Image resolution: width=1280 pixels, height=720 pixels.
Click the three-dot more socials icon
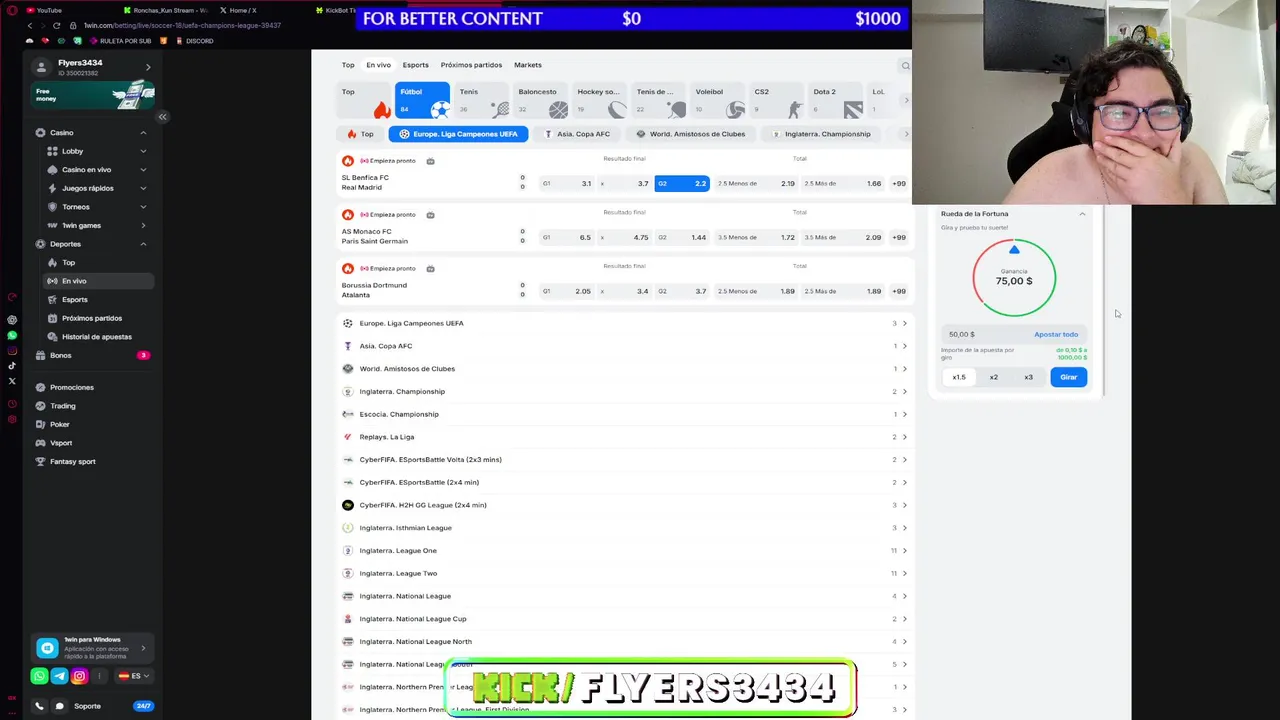(x=99, y=676)
